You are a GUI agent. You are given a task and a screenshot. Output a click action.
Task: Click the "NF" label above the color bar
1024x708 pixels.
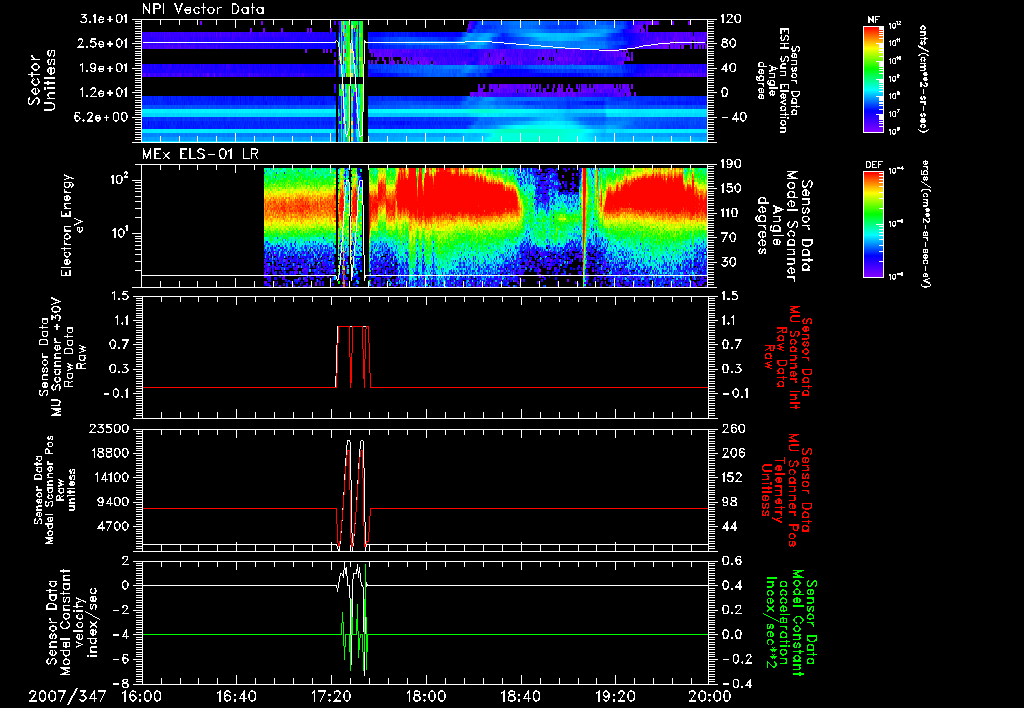pyautogui.click(x=873, y=20)
